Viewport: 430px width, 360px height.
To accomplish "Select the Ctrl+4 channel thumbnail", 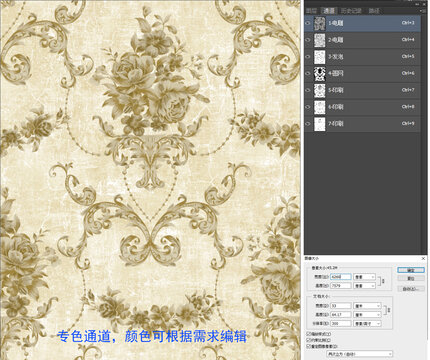I will click(x=320, y=40).
